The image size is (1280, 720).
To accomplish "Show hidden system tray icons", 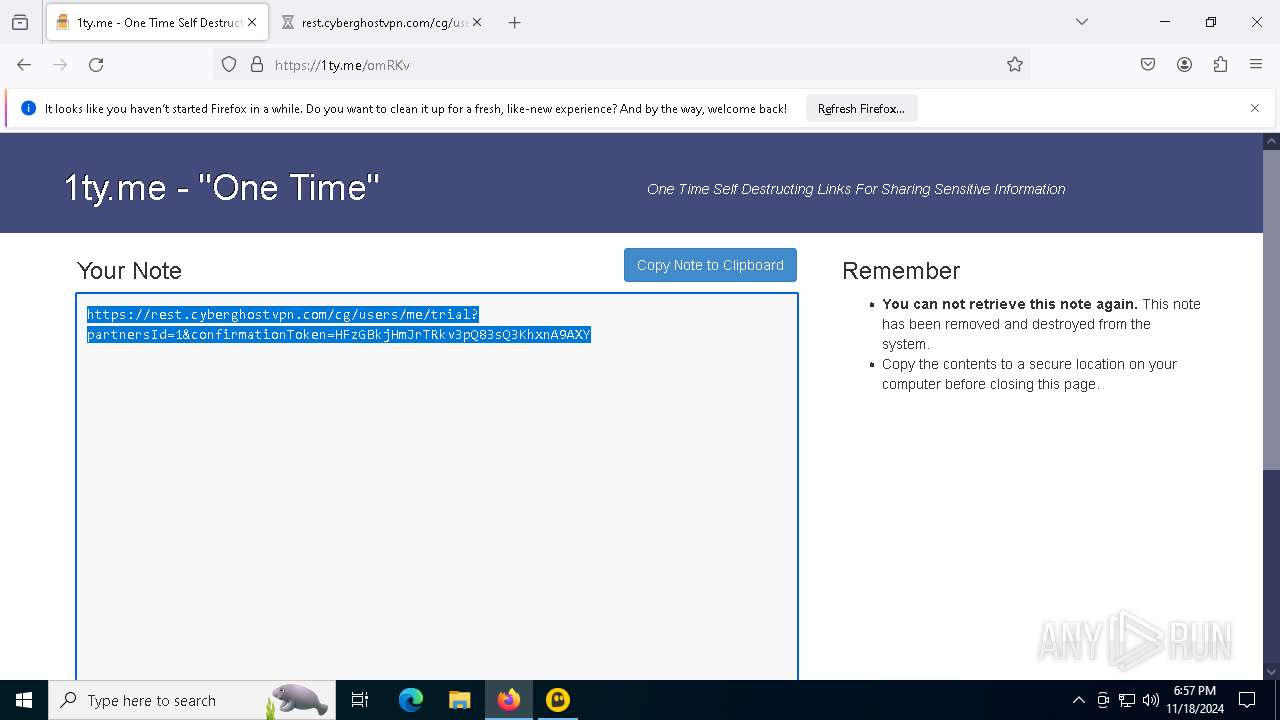I will coord(1078,700).
